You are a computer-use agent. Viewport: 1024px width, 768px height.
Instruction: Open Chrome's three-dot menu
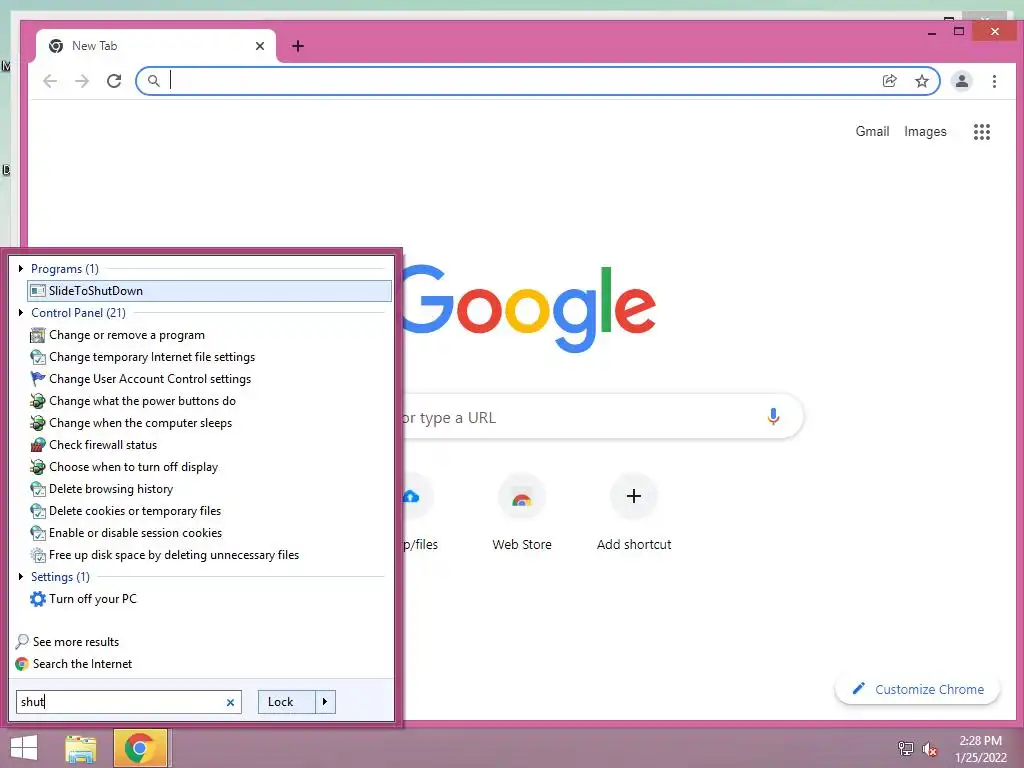click(994, 81)
